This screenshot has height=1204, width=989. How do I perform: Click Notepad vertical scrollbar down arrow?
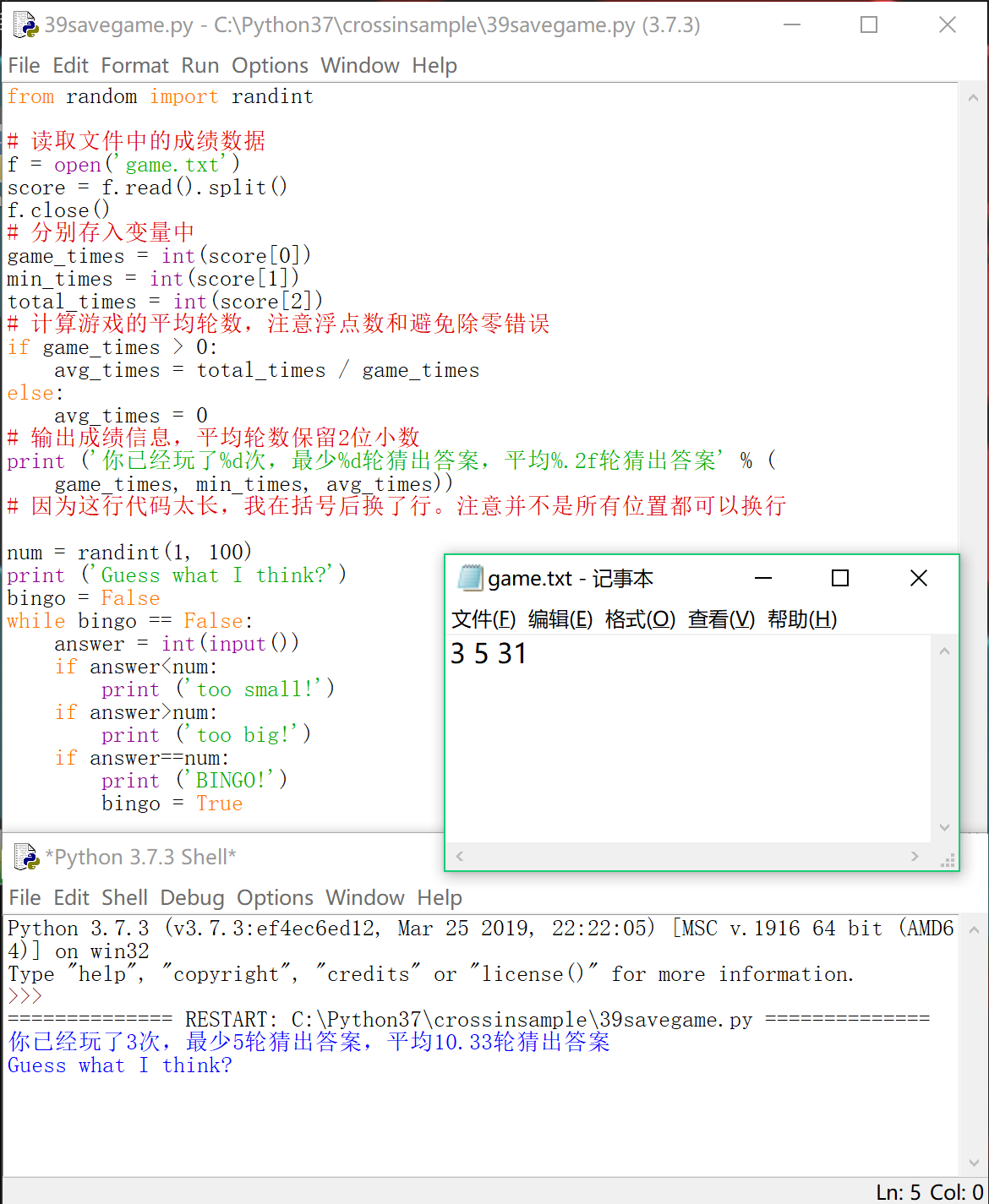[x=944, y=827]
